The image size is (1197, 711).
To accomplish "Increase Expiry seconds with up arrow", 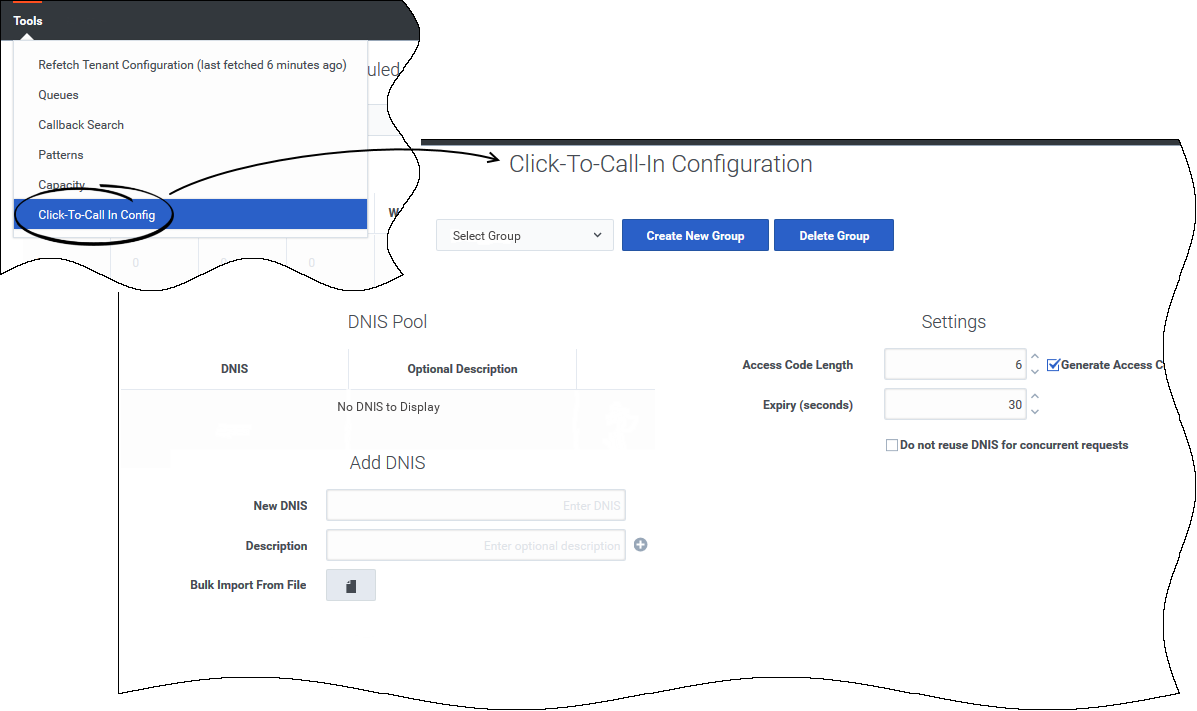I will tap(1035, 398).
